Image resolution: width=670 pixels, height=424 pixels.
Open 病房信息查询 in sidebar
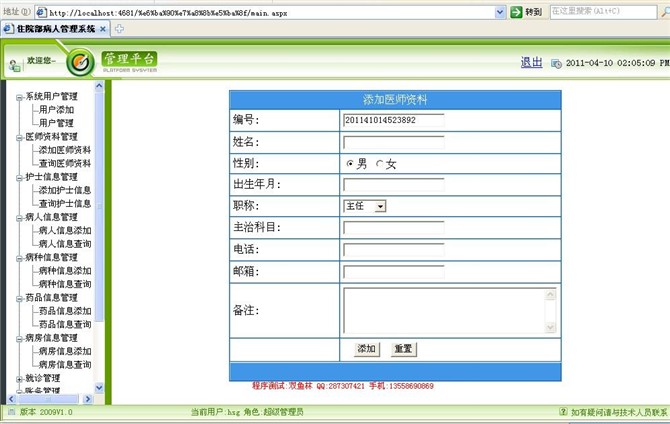coord(65,364)
